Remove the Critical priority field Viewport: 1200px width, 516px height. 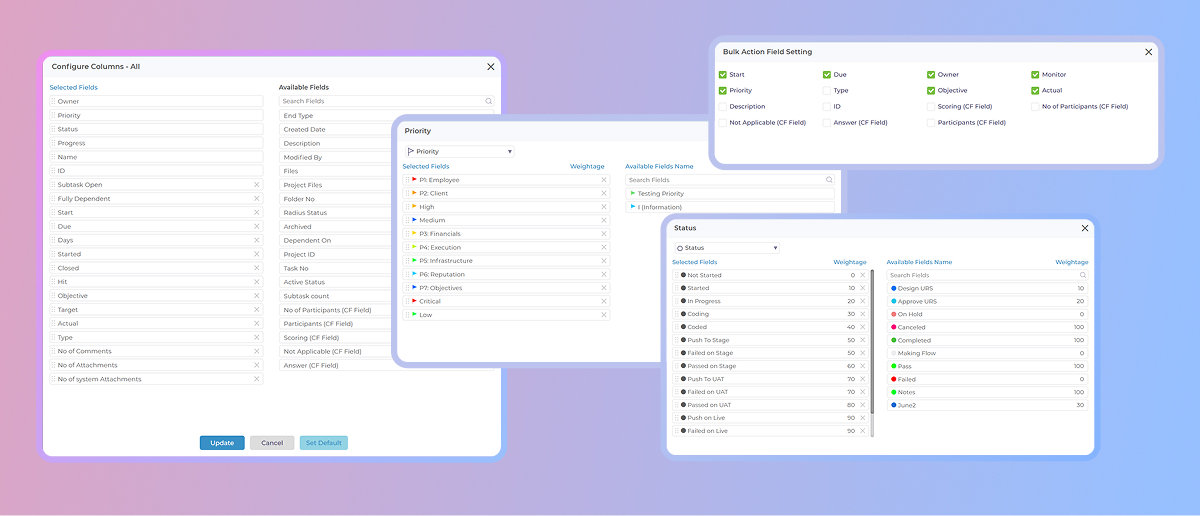point(603,301)
